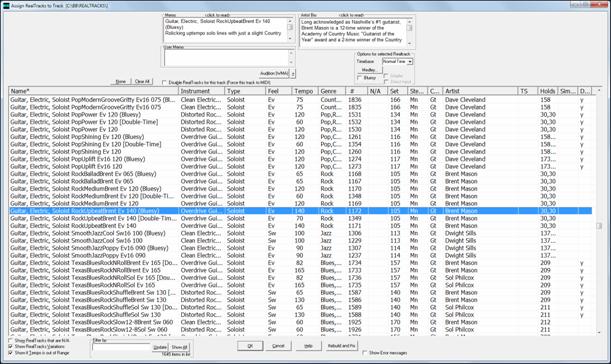611x364 pixels.
Task: Click the Audition (WMA) button
Action: tap(275, 73)
